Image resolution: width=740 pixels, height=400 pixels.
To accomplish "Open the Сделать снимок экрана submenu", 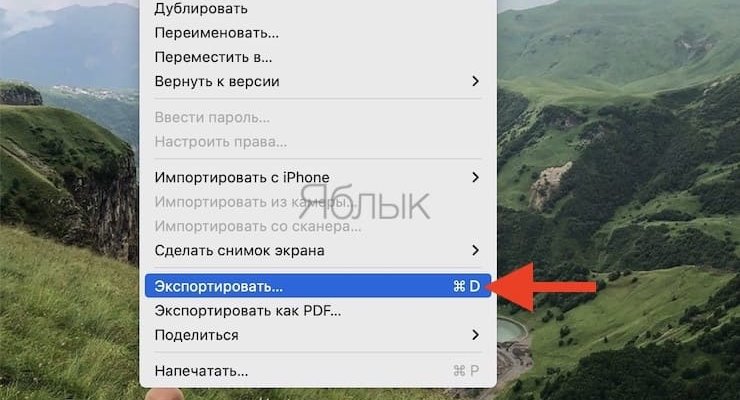I will click(x=318, y=250).
